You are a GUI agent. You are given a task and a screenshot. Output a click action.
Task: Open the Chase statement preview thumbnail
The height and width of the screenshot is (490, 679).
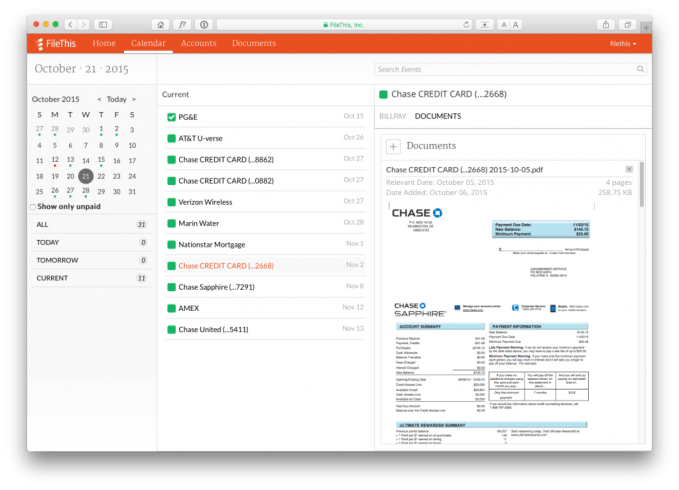tap(491, 323)
